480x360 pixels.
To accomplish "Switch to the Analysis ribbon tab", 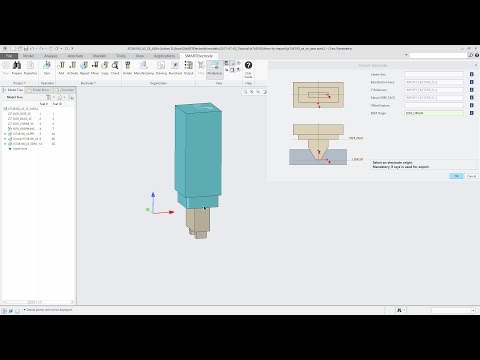I will point(51,56).
